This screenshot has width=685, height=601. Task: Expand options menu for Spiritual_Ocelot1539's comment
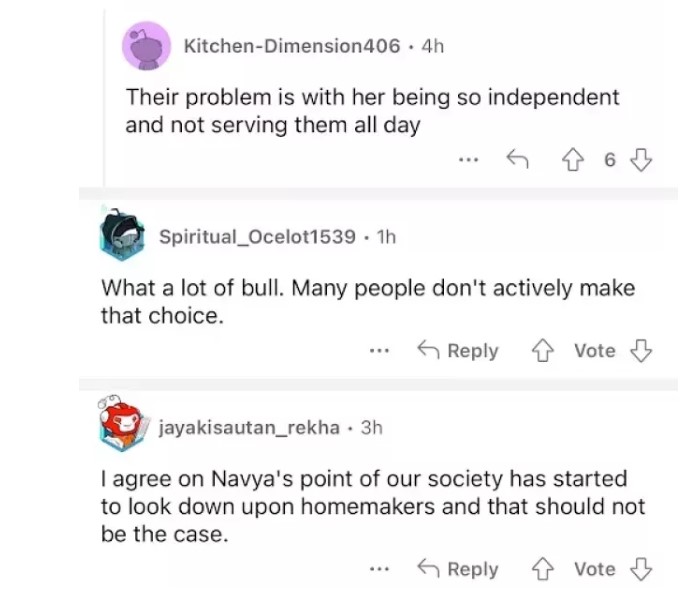coord(378,350)
